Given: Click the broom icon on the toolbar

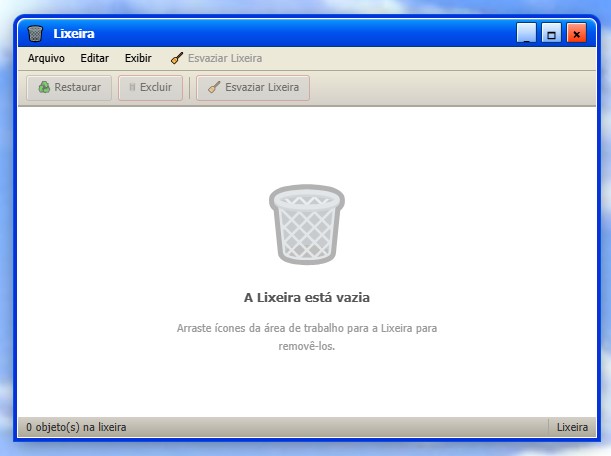Looking at the screenshot, I should (x=213, y=88).
